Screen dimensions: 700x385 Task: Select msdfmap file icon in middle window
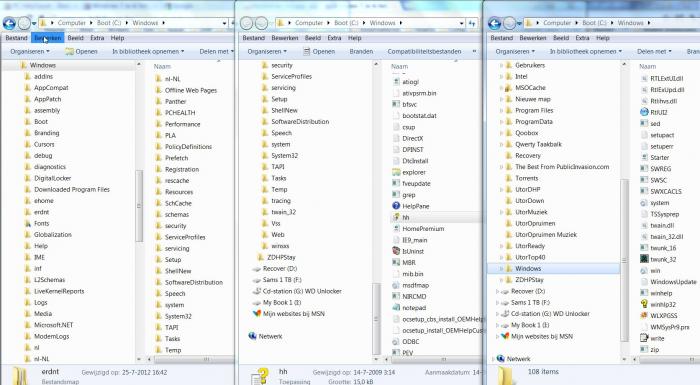(396, 285)
